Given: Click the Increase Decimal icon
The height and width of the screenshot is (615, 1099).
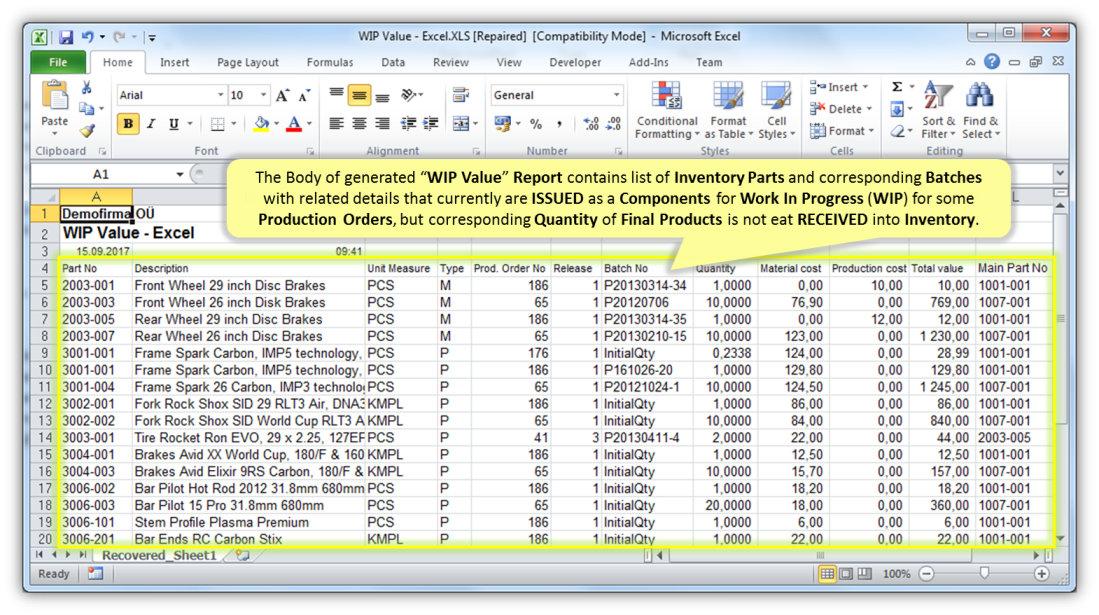Looking at the screenshot, I should [x=591, y=124].
